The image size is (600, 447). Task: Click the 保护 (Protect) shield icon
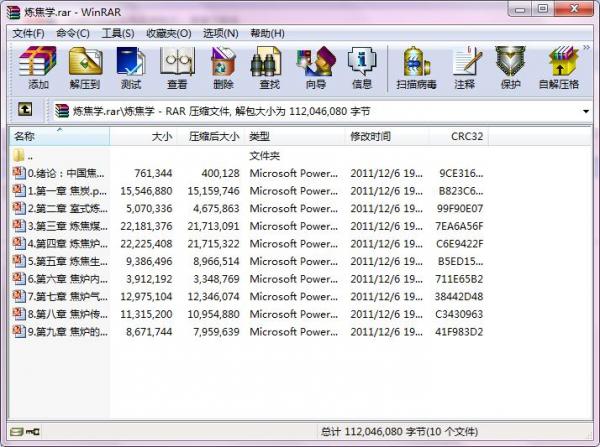pos(510,67)
